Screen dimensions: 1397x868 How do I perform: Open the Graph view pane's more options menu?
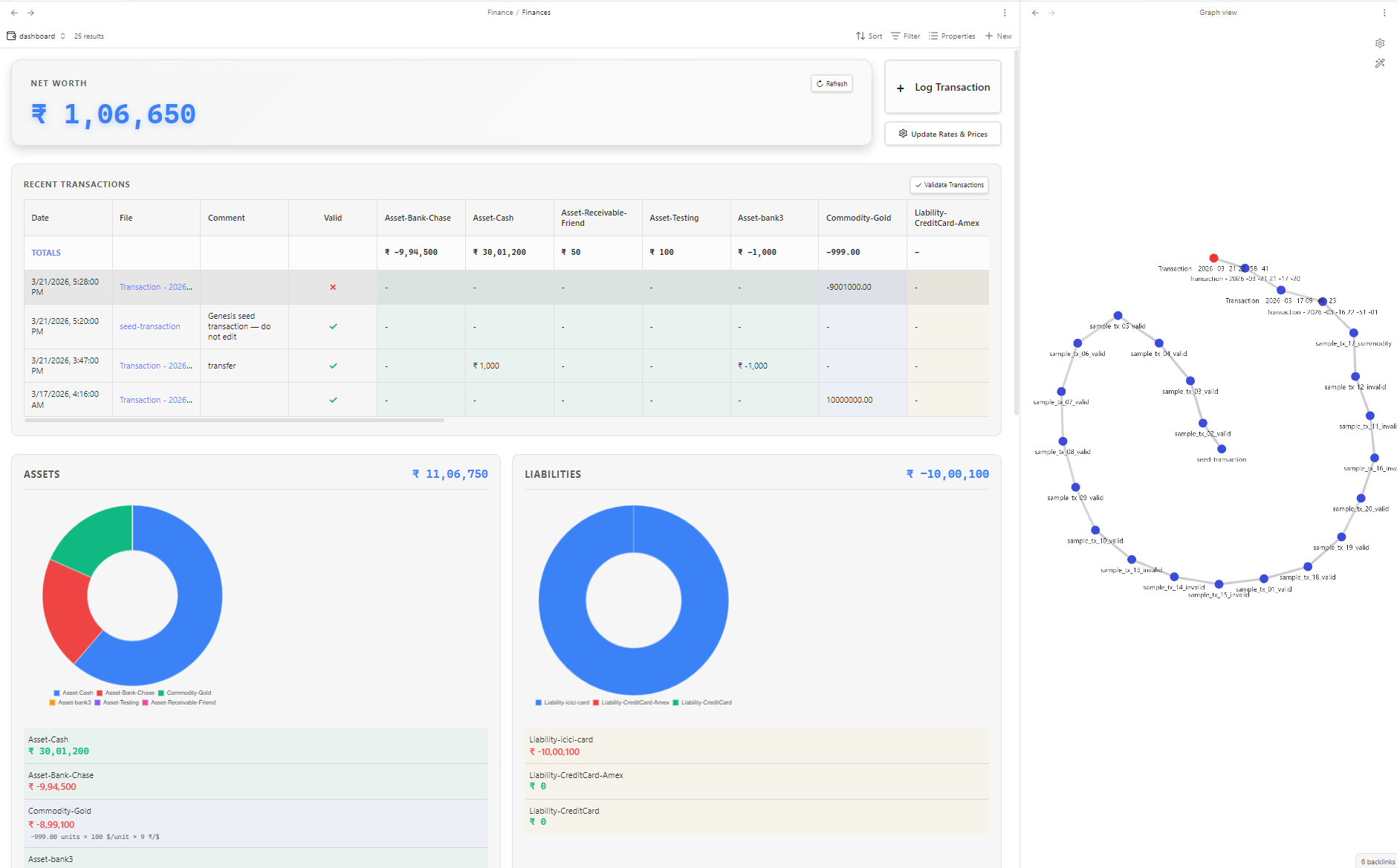tap(1384, 13)
